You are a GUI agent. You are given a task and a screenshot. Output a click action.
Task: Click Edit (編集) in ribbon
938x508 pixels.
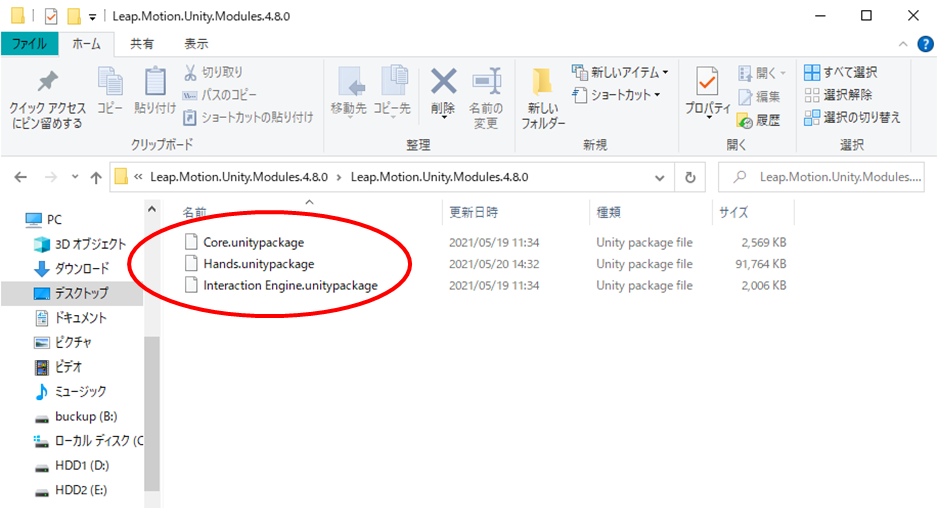coord(759,96)
